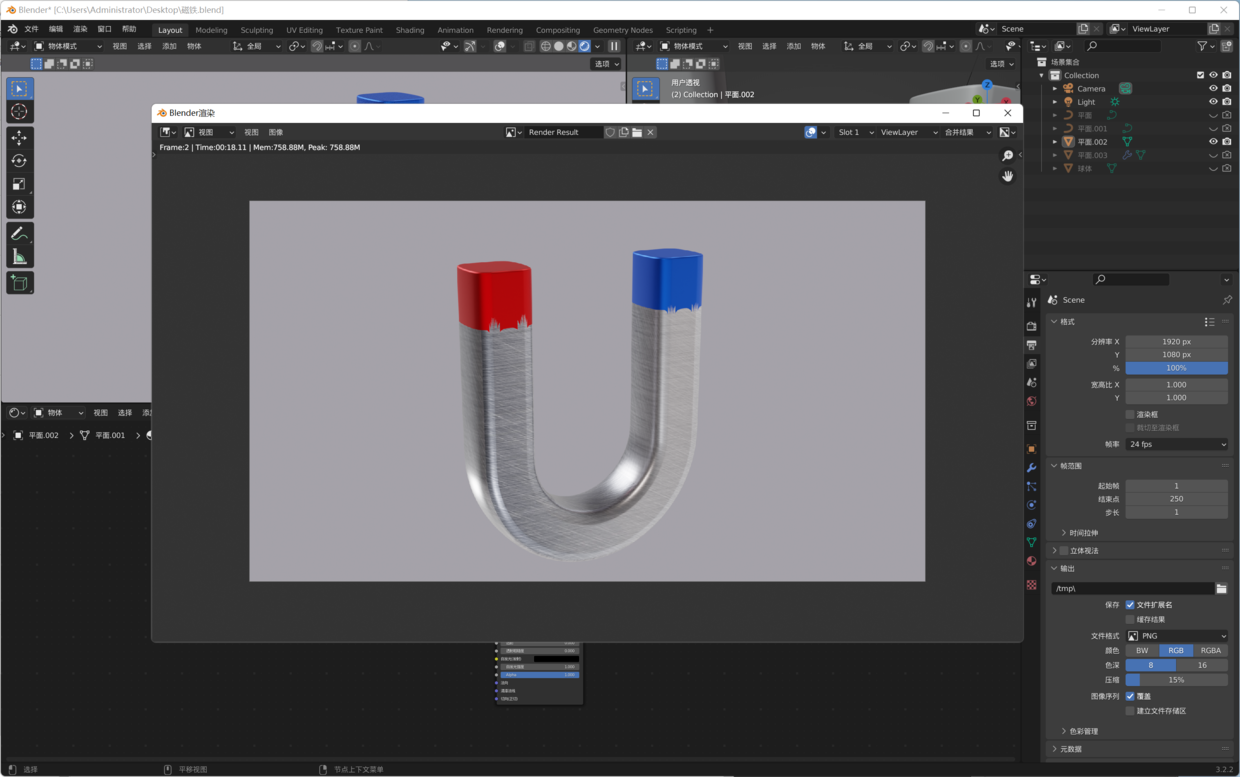This screenshot has height=777, width=1240.
Task: Open the View Layer properties tab
Action: click(x=1031, y=364)
